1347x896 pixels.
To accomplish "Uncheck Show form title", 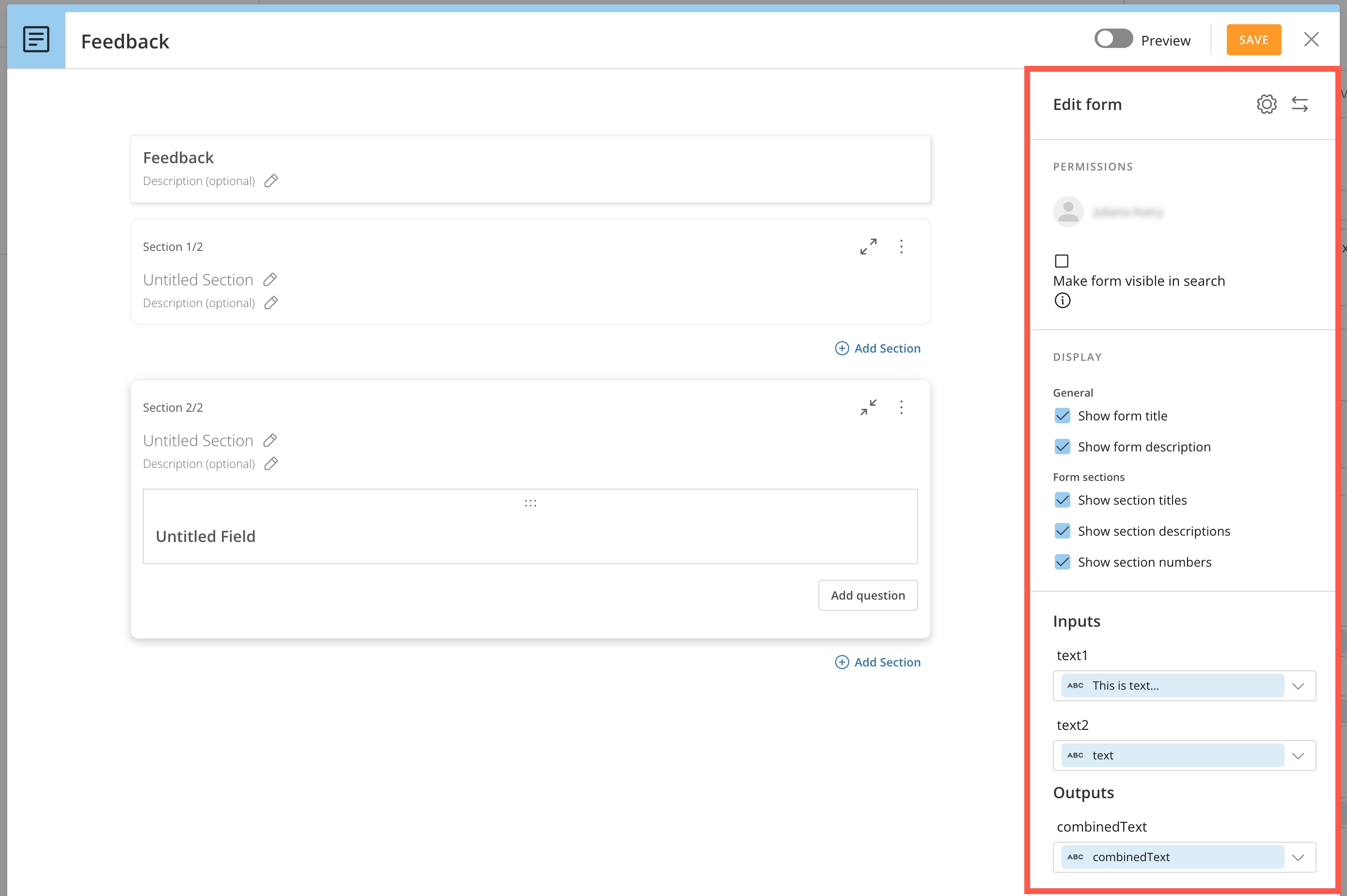I will click(x=1062, y=416).
